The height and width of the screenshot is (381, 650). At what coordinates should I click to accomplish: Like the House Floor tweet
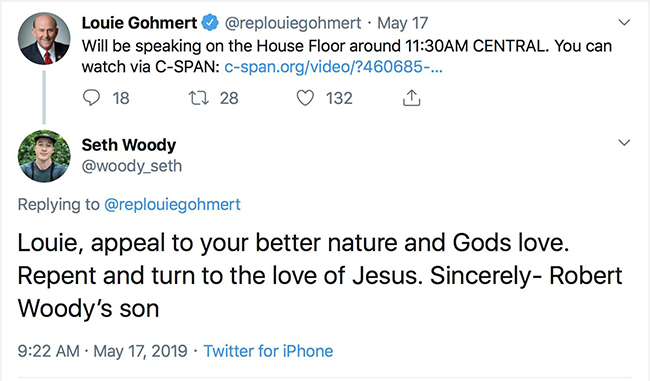tap(305, 98)
